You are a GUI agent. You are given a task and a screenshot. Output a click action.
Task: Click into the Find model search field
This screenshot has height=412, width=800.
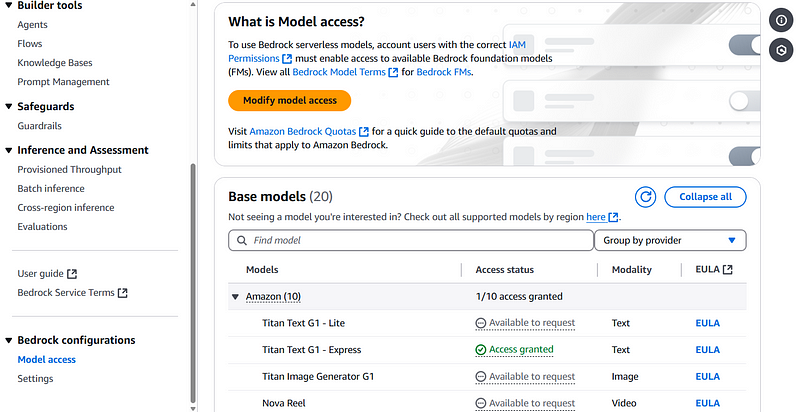(411, 240)
